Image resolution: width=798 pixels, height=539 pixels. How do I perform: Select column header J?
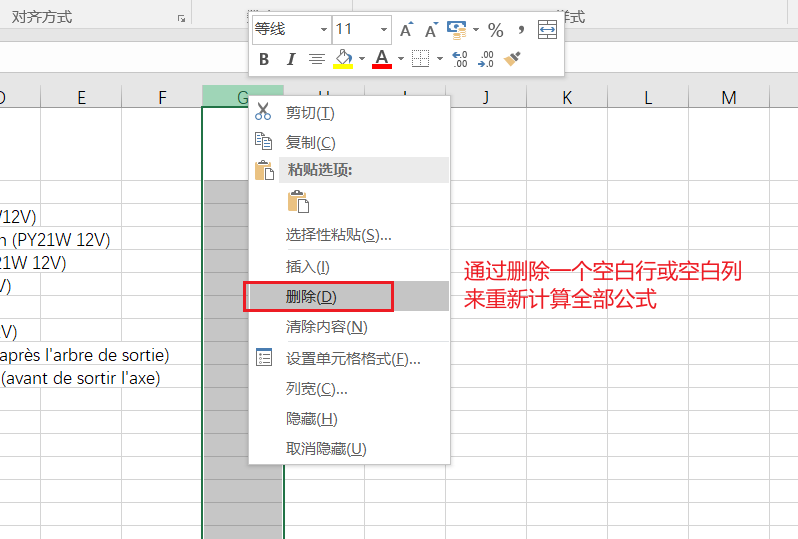(486, 97)
